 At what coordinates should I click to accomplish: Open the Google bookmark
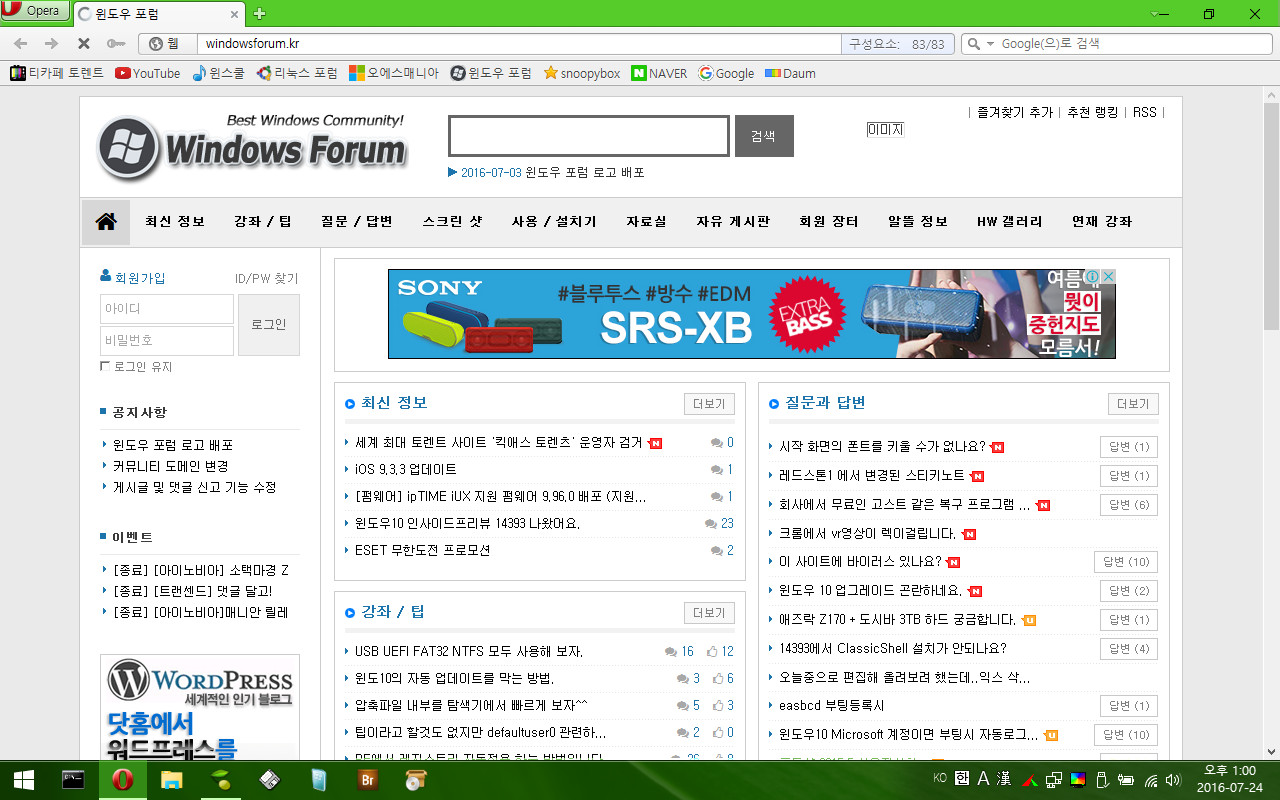click(727, 73)
